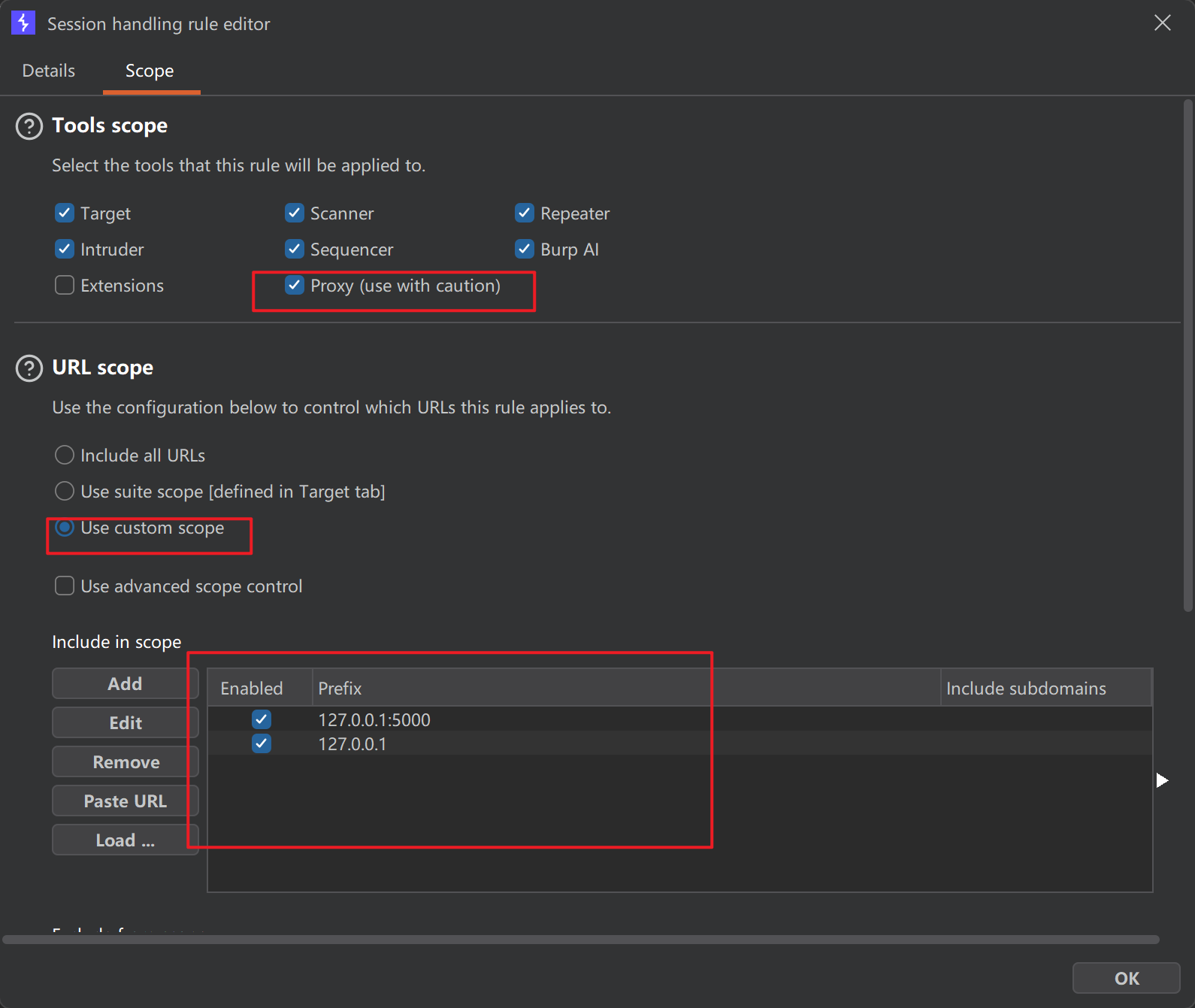Select the 127.0.0.1:5000 prefix row
The width and height of the screenshot is (1195, 1008).
(x=679, y=719)
